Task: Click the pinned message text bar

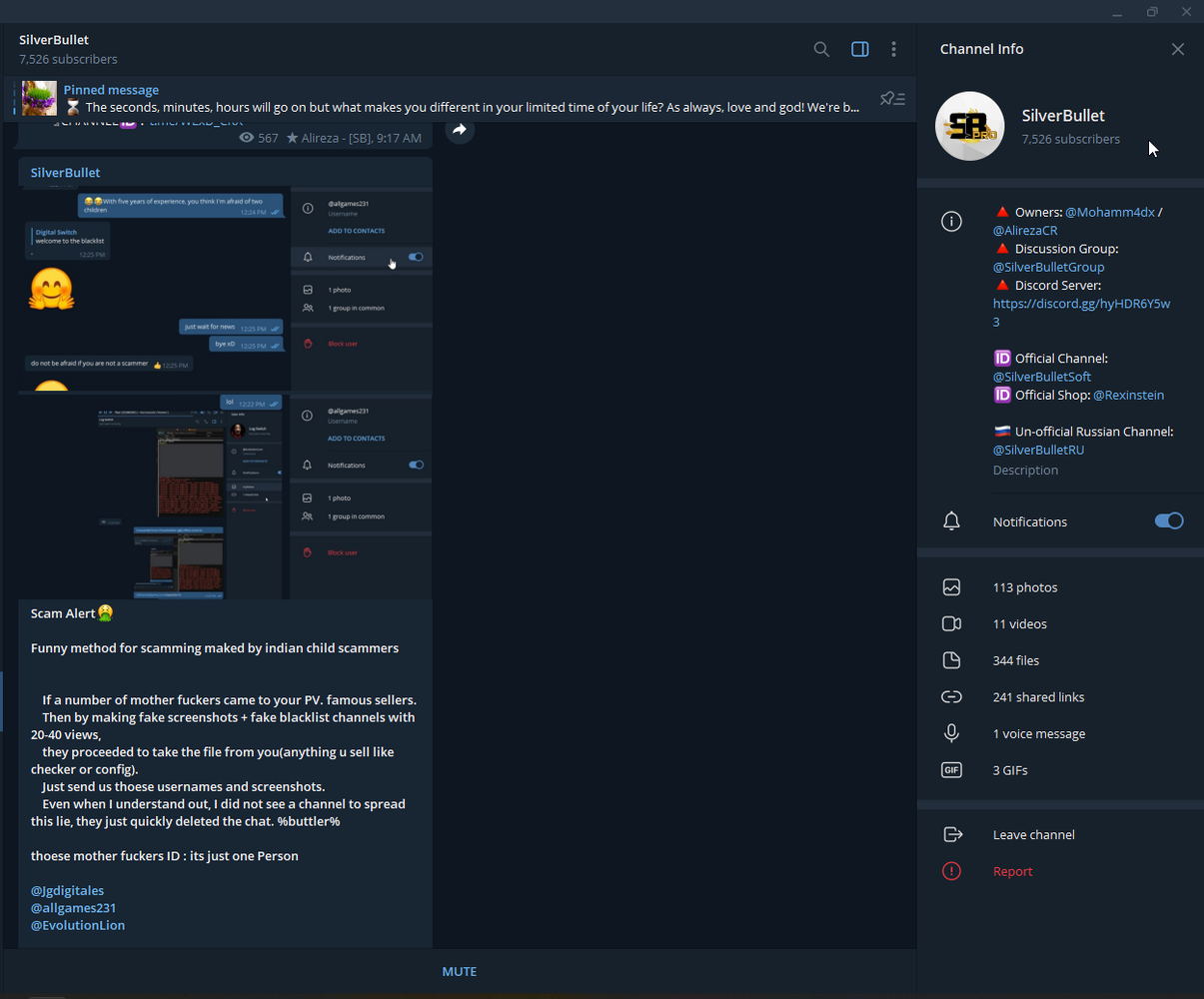Action: pyautogui.click(x=462, y=98)
